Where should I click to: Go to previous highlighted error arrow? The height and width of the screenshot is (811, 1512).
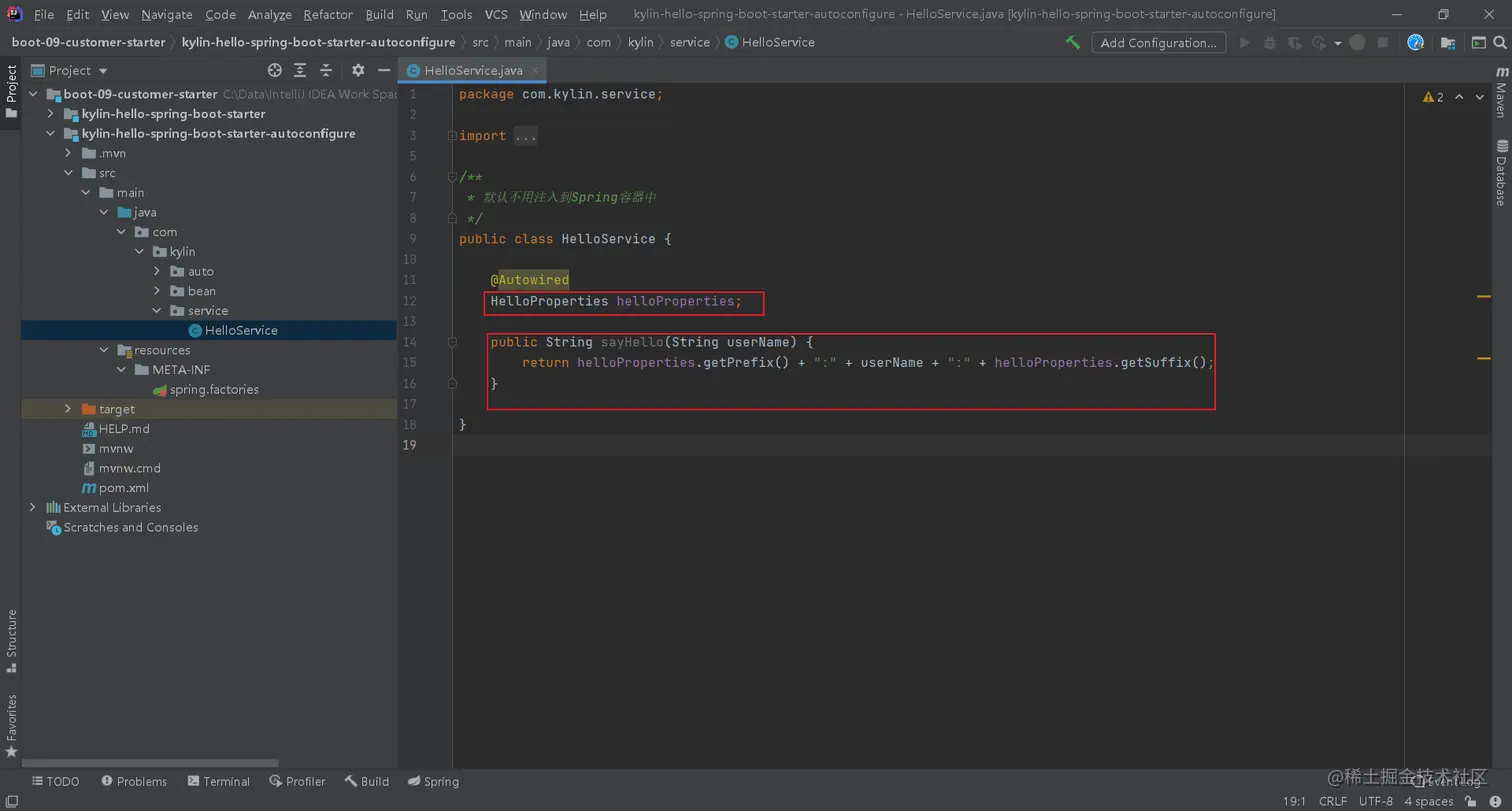[x=1459, y=97]
